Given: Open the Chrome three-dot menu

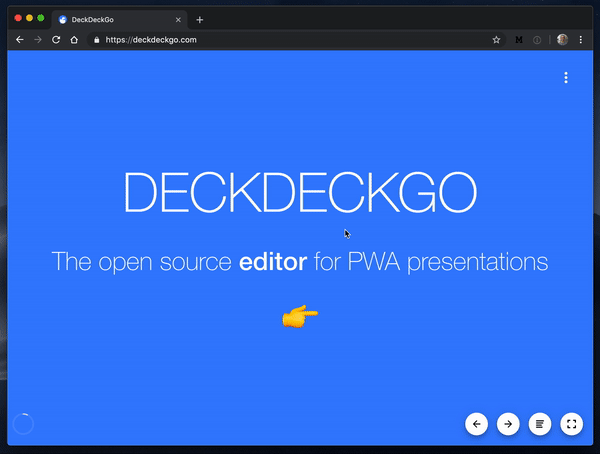Looking at the screenshot, I should coord(580,40).
